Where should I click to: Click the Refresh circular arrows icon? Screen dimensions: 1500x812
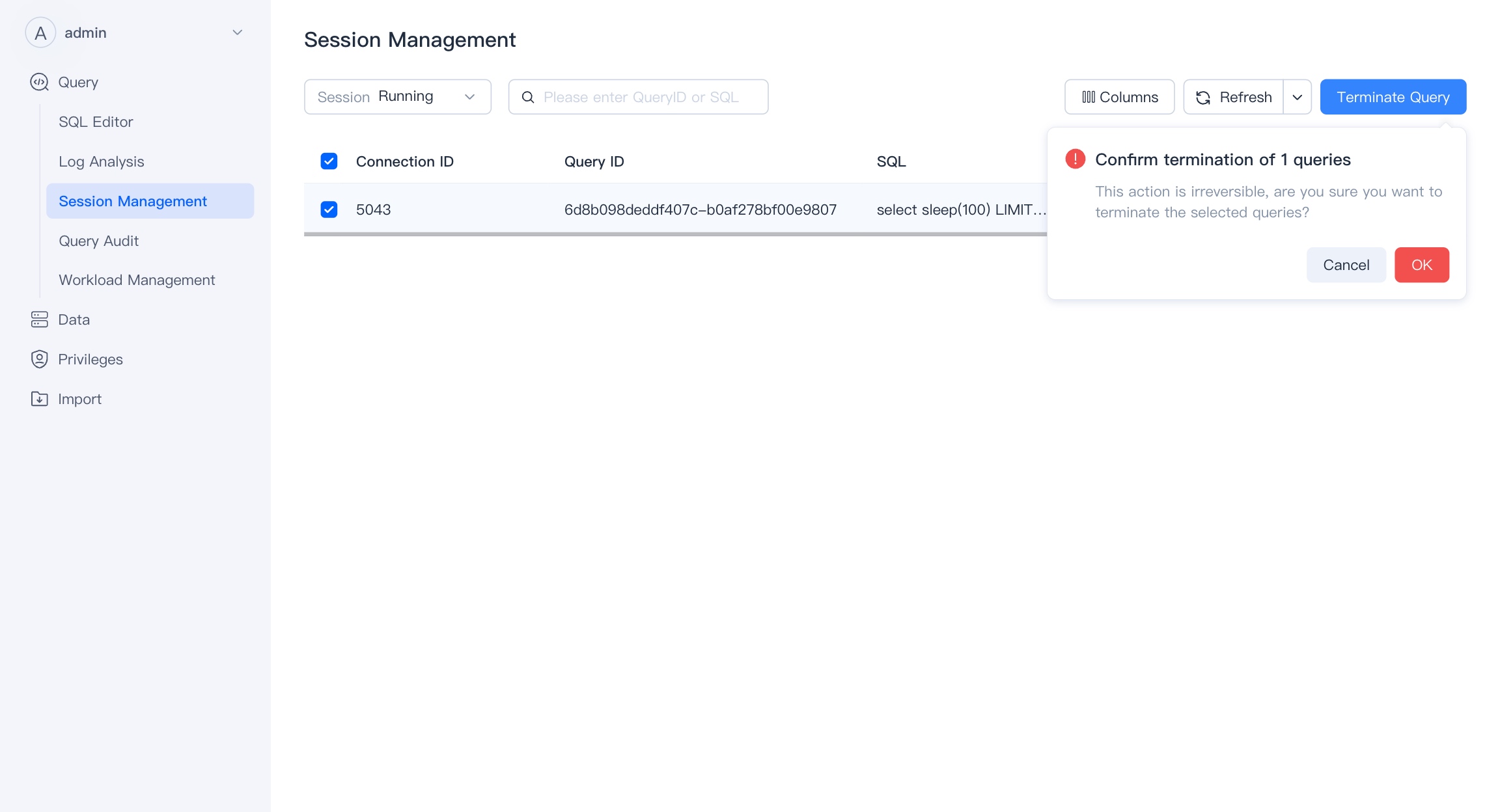pos(1203,97)
